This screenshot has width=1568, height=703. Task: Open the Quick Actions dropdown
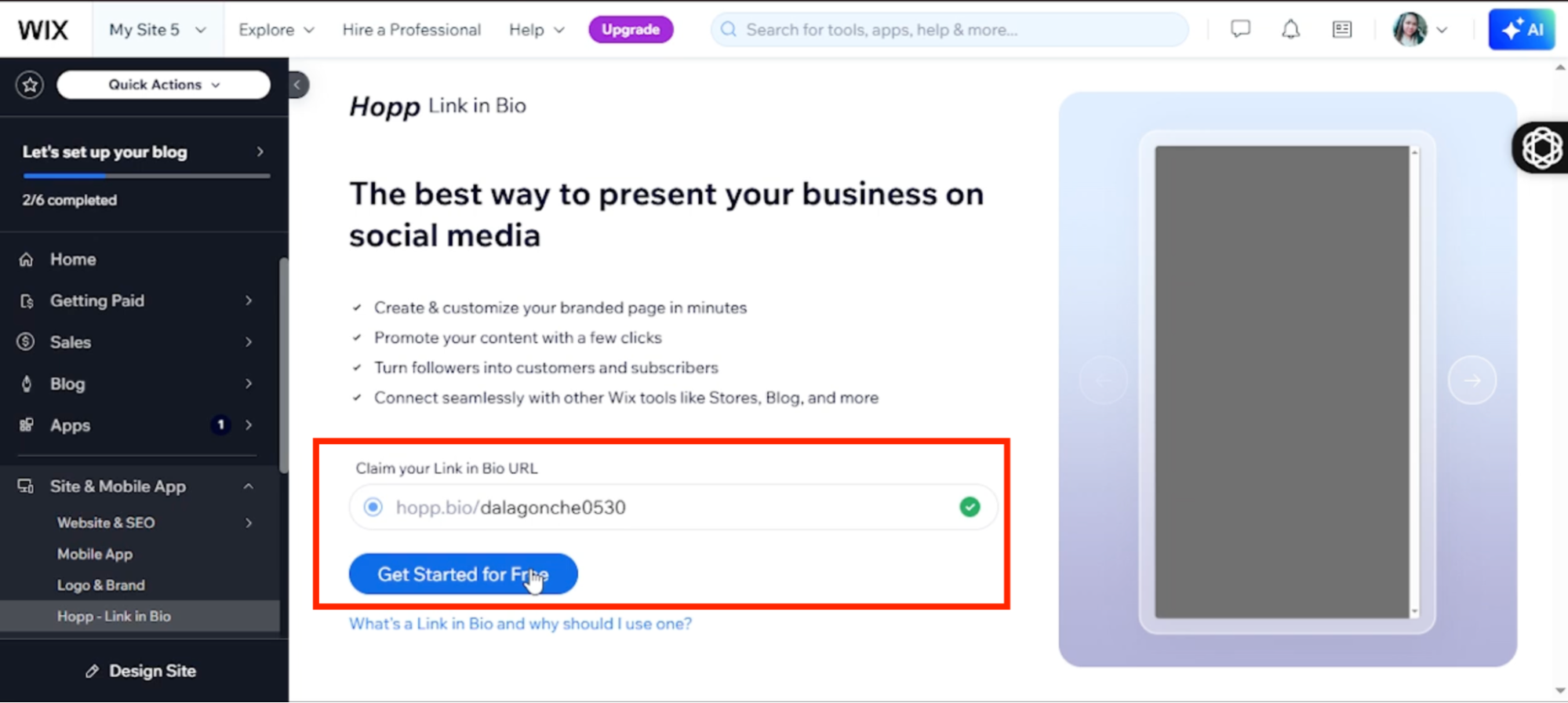[x=163, y=85]
